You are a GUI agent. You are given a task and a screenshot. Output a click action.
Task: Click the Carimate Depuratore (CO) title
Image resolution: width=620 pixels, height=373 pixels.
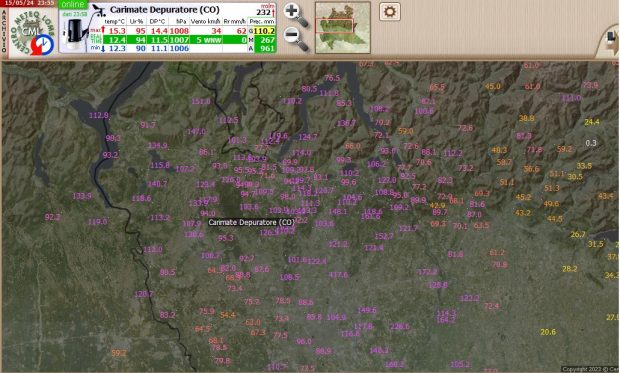164,9
